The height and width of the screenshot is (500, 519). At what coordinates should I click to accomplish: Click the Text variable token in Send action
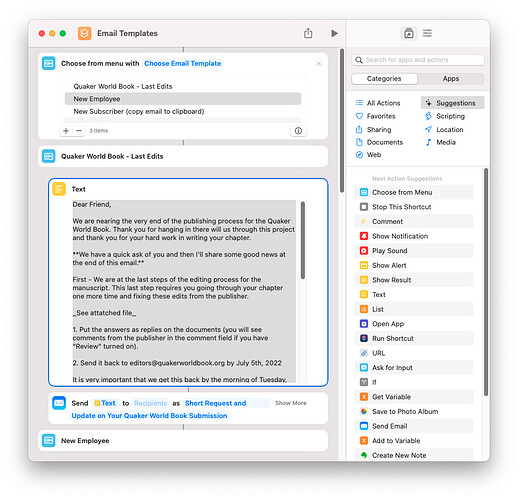click(105, 403)
